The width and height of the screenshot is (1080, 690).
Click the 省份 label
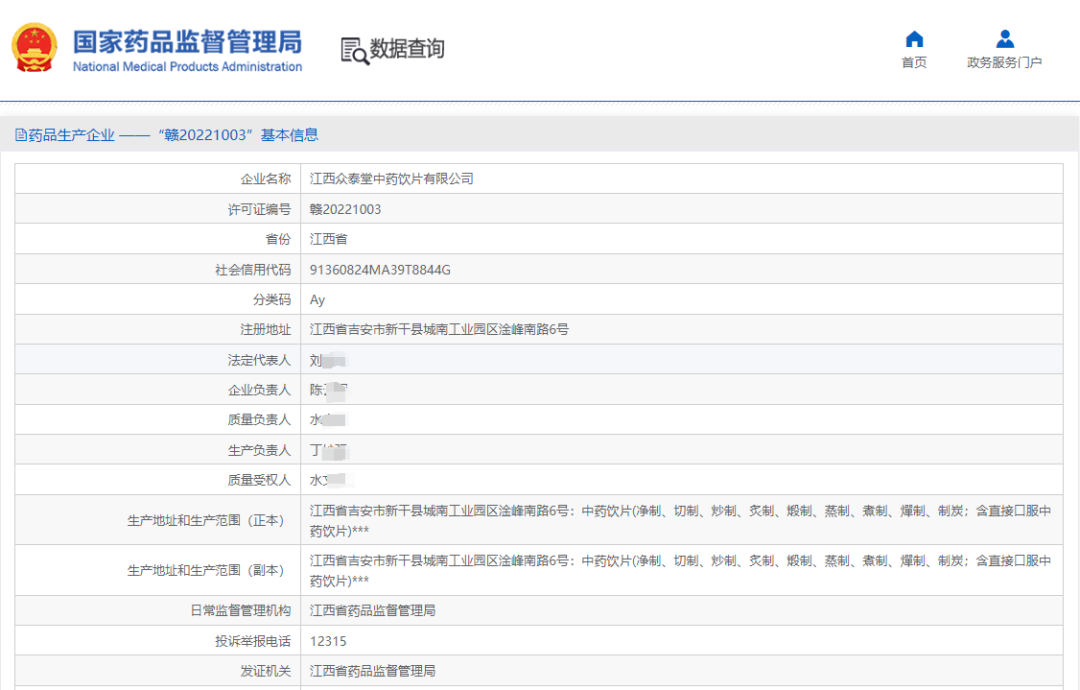pos(278,239)
